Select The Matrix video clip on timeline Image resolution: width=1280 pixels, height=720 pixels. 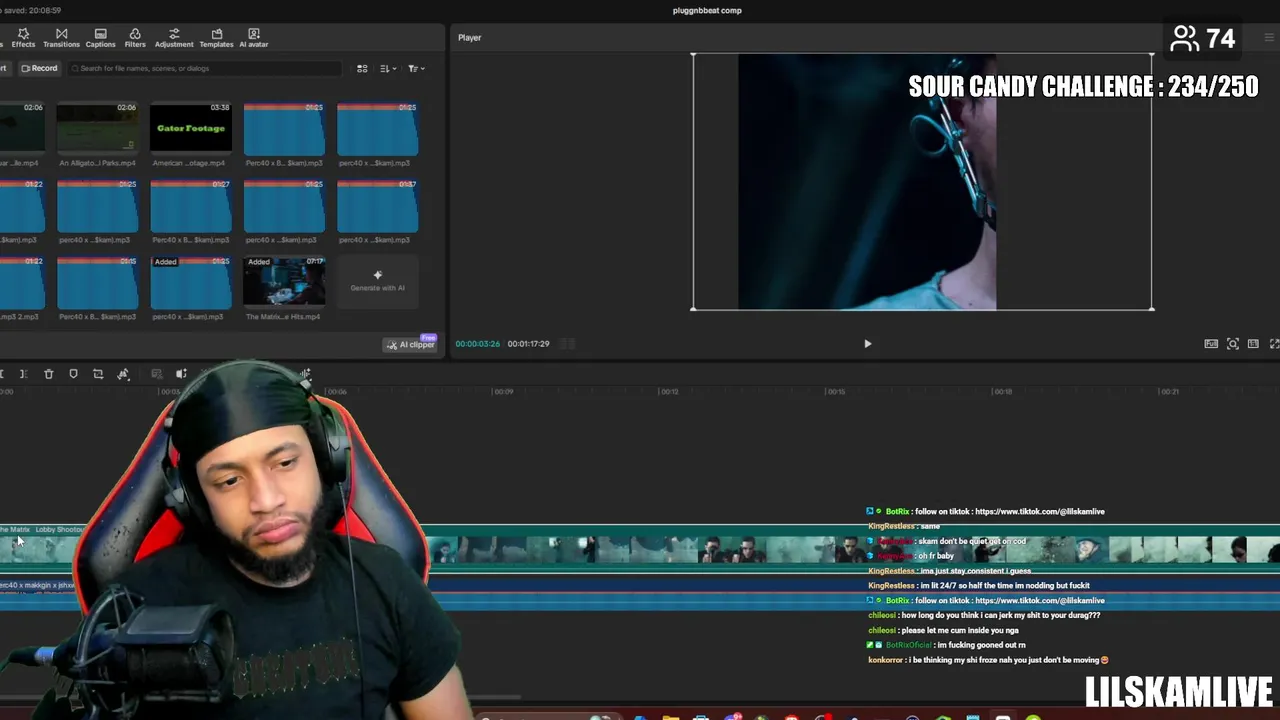(640, 548)
